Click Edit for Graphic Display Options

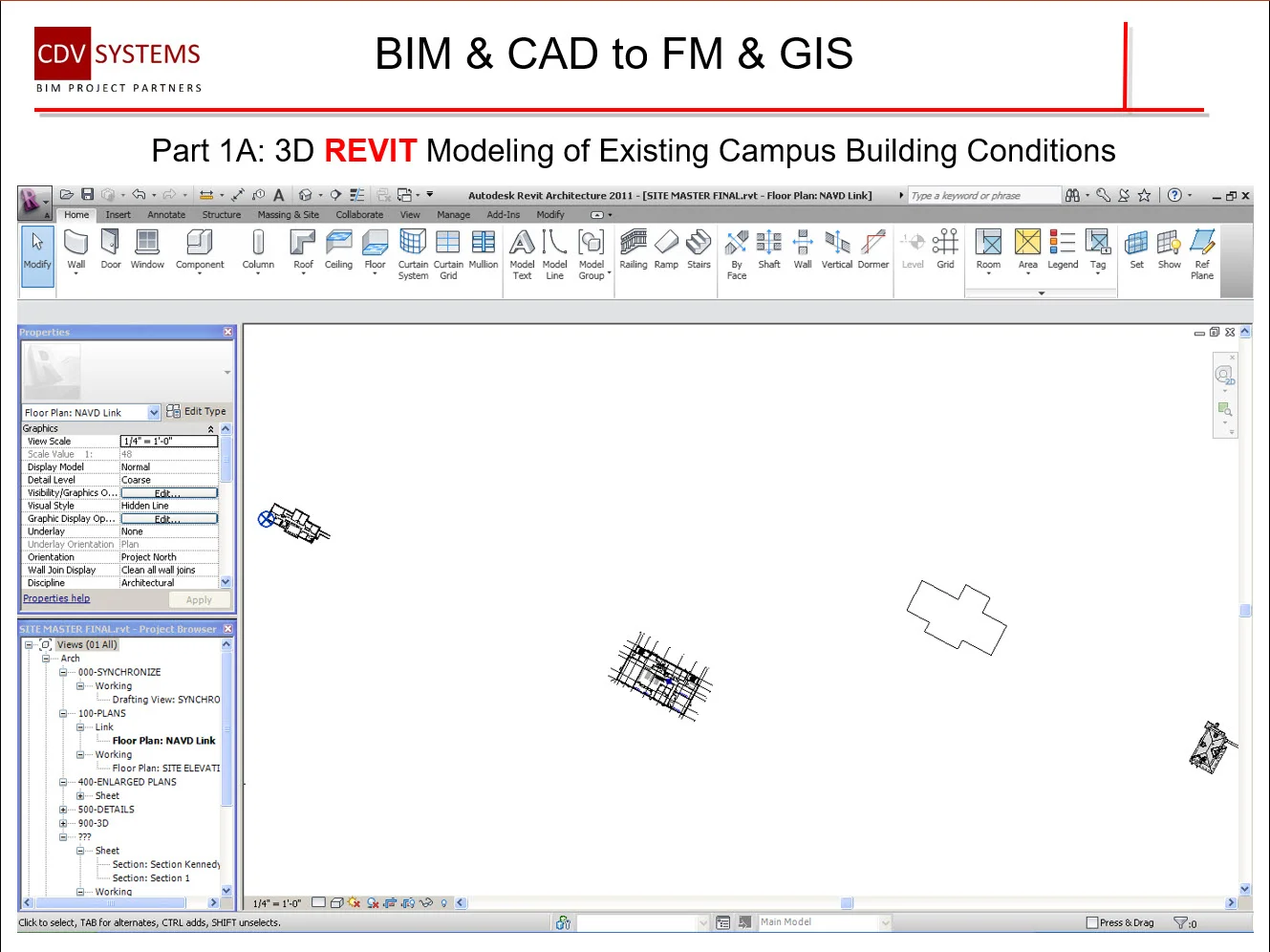tap(169, 519)
